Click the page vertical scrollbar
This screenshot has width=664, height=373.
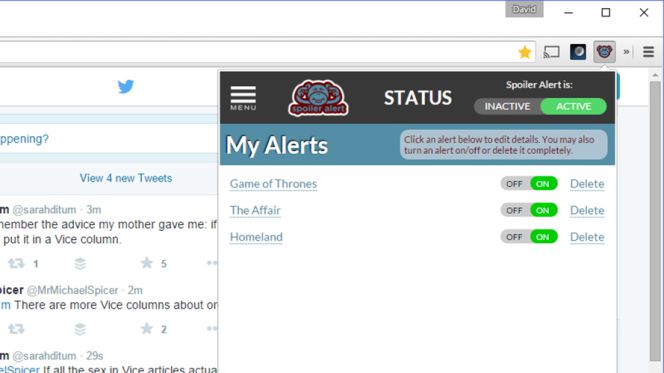(x=655, y=220)
